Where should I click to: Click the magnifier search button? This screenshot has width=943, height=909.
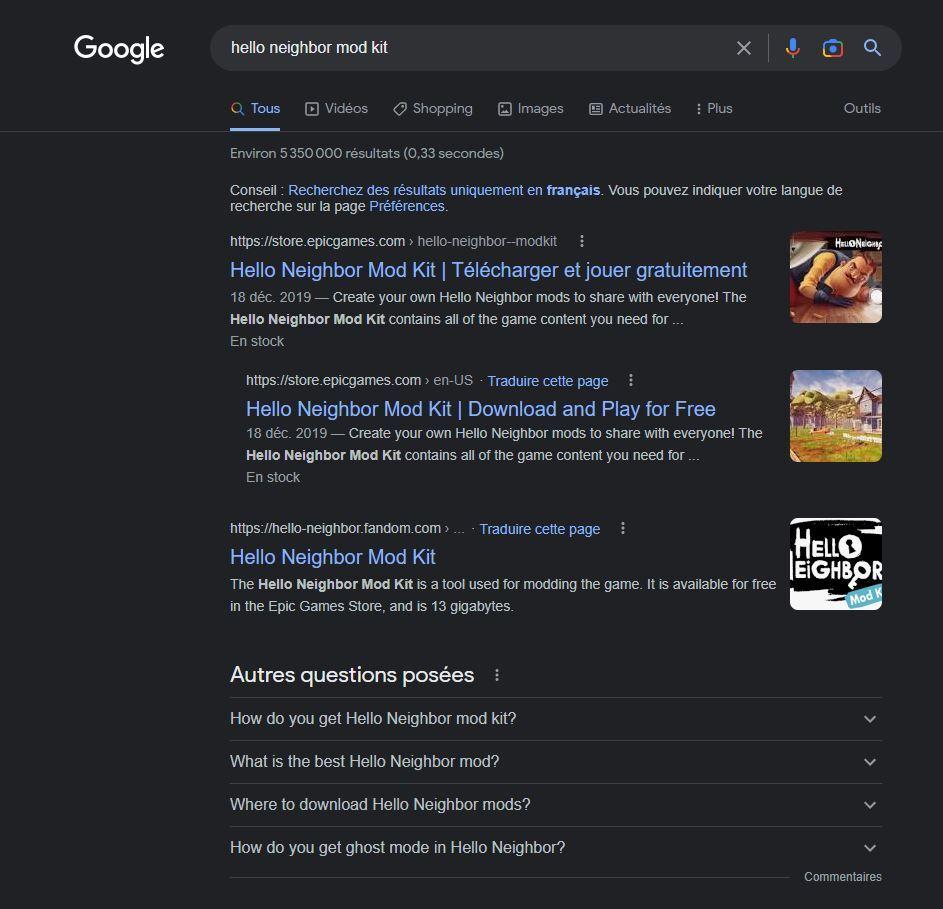872,48
